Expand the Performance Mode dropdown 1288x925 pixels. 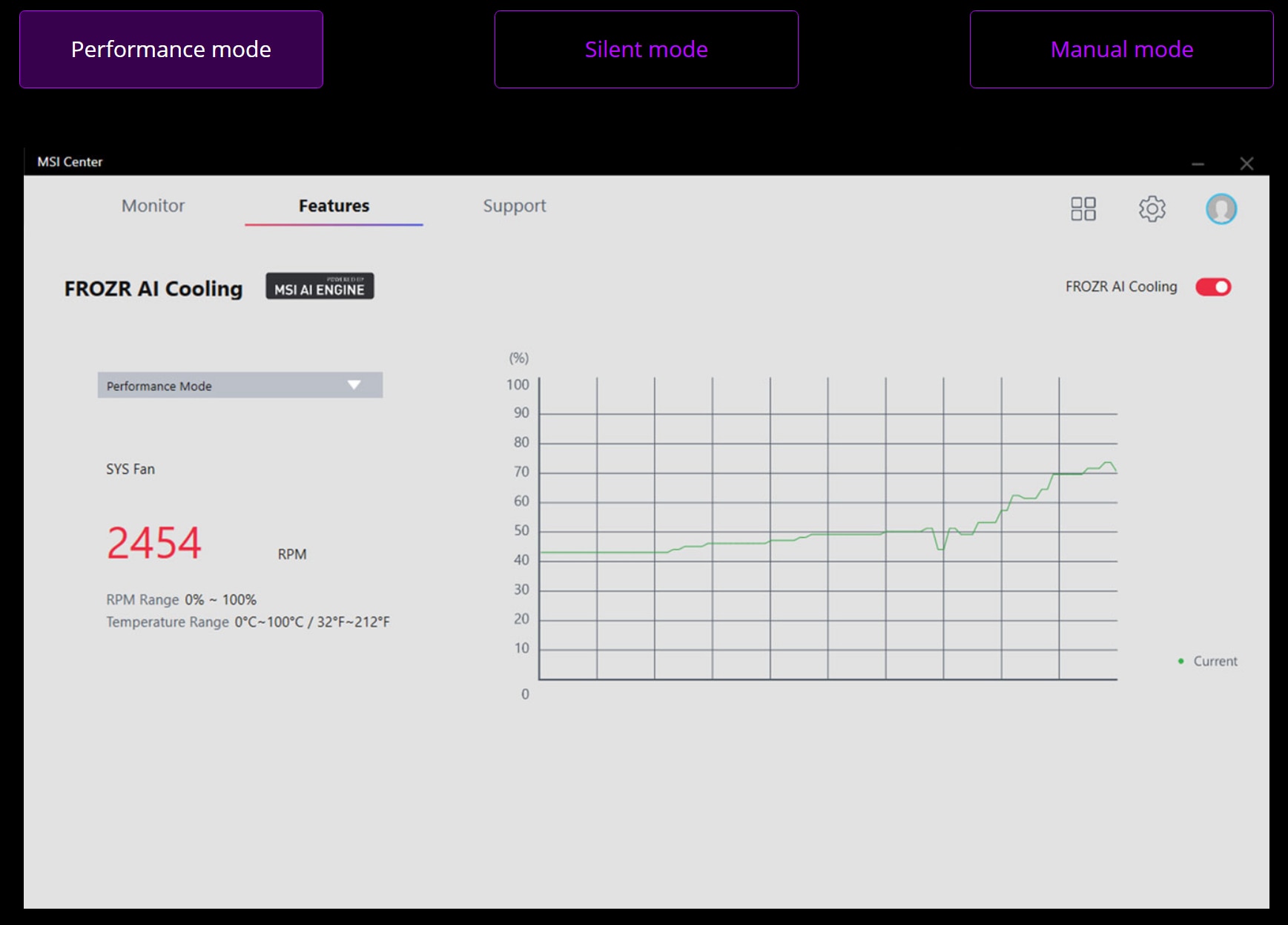coord(240,385)
